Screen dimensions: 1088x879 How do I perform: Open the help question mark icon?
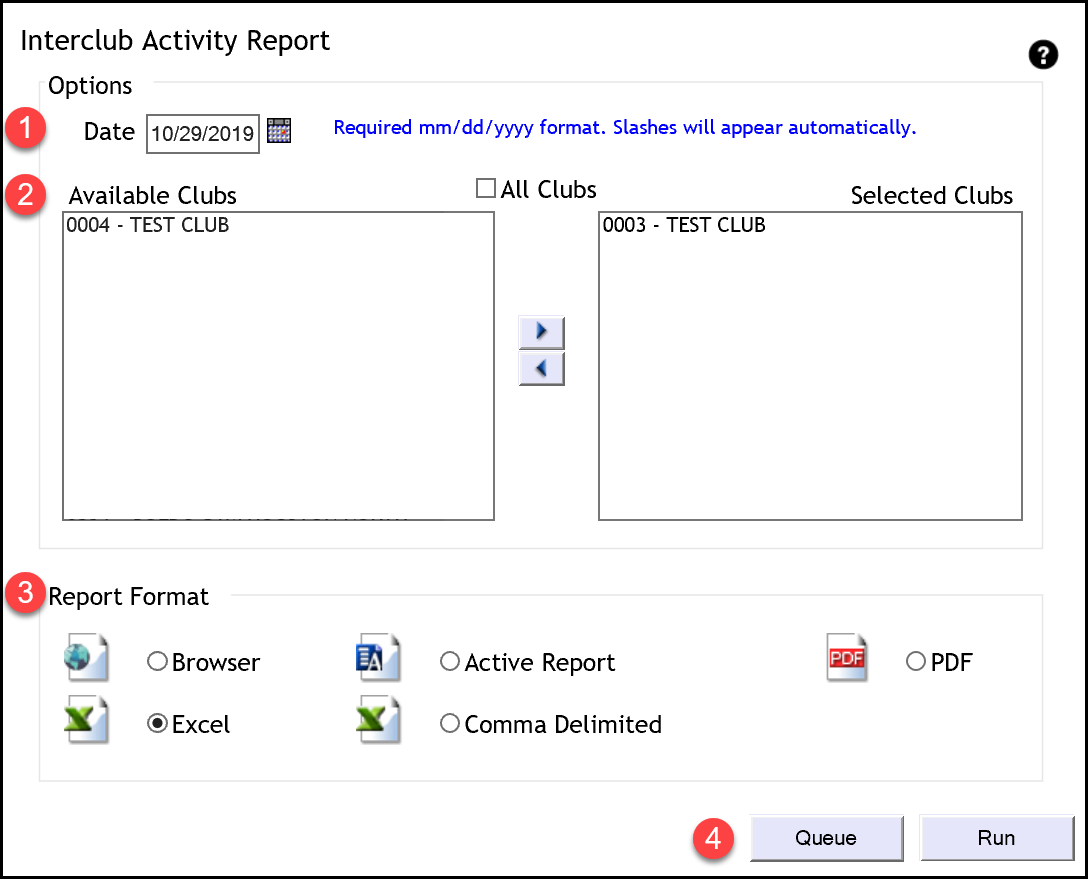[x=1043, y=55]
